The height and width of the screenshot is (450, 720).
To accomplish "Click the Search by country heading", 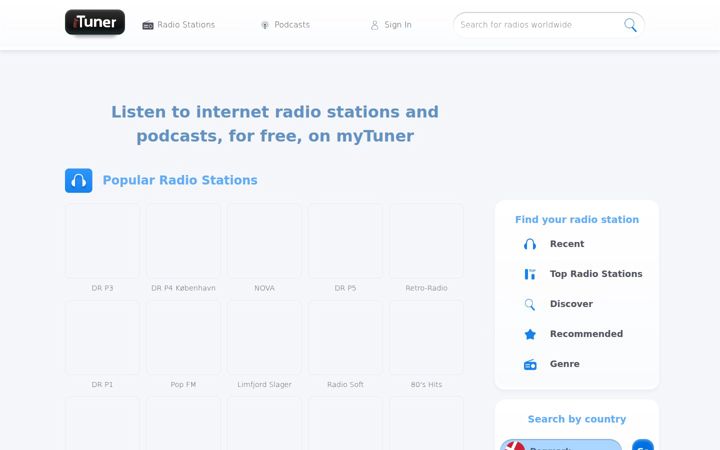I will pos(577,419).
